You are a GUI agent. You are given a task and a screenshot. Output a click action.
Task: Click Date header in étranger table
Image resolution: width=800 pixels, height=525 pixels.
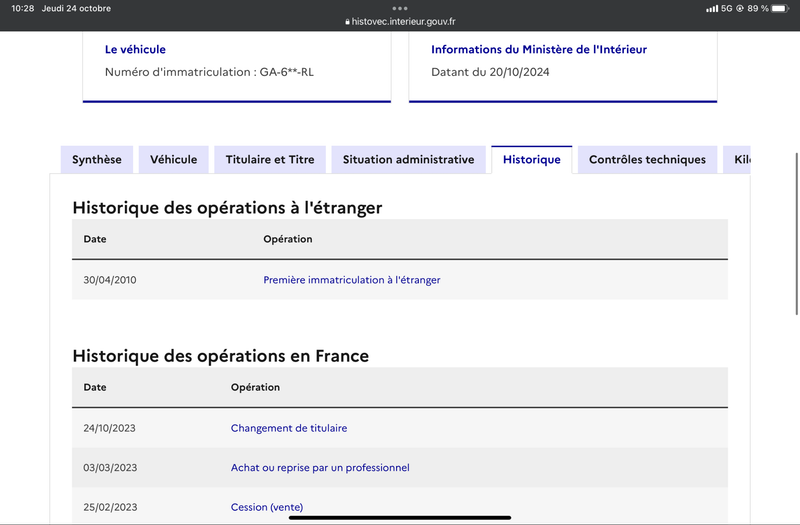tap(95, 239)
